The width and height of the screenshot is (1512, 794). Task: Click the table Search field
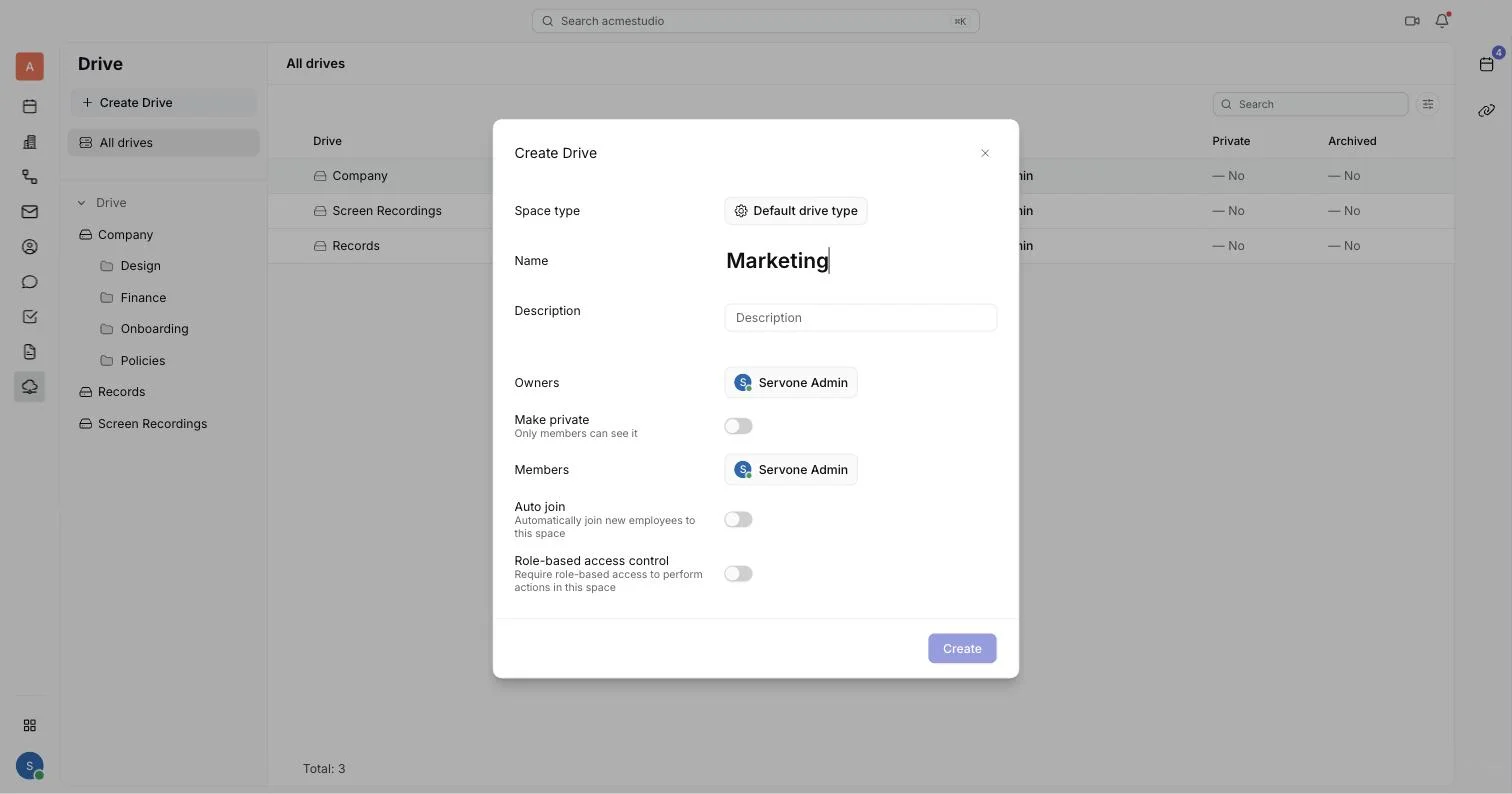click(1311, 104)
